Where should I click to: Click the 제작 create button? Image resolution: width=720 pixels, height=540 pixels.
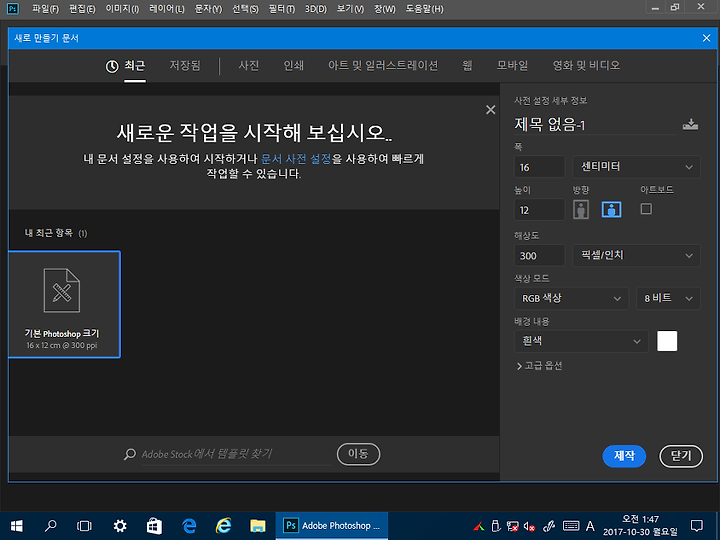click(x=624, y=456)
